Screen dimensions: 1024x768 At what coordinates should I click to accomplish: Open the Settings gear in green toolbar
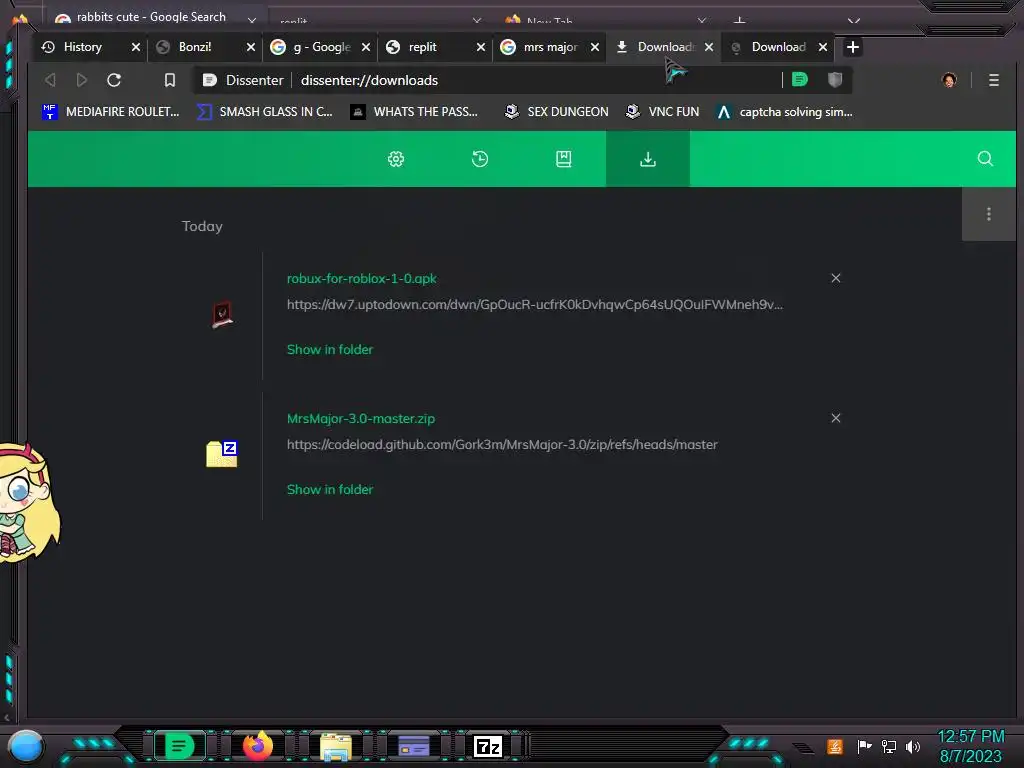click(396, 159)
